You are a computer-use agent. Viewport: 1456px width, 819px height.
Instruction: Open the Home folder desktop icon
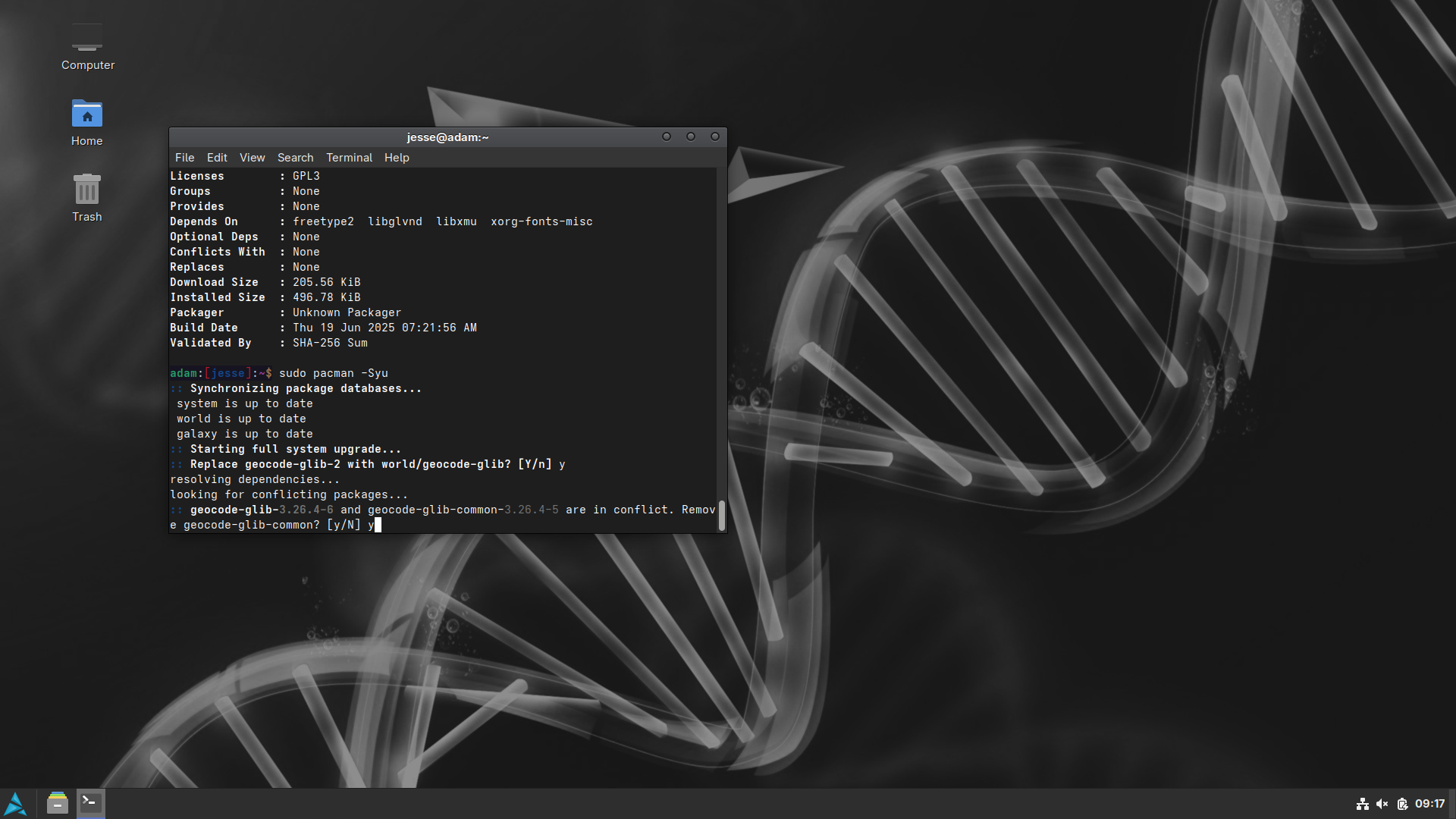pyautogui.click(x=87, y=123)
